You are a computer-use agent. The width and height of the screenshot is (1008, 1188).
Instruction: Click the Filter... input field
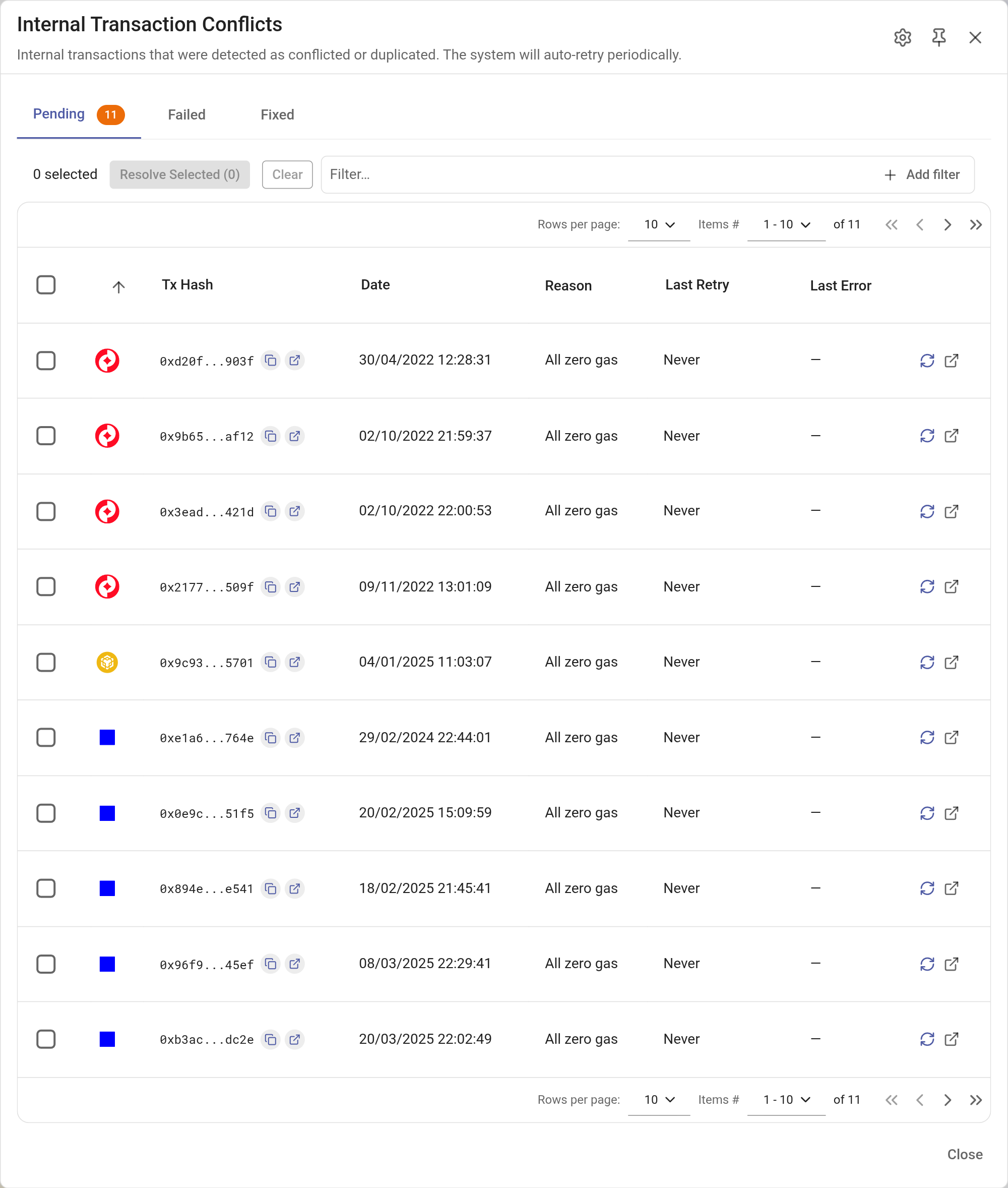click(x=600, y=174)
